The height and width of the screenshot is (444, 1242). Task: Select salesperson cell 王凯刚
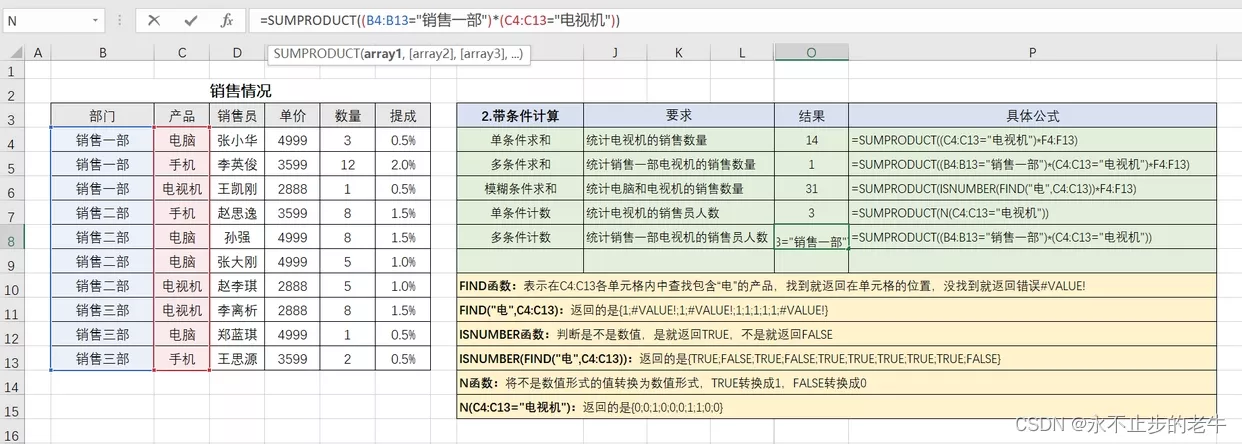(237, 189)
